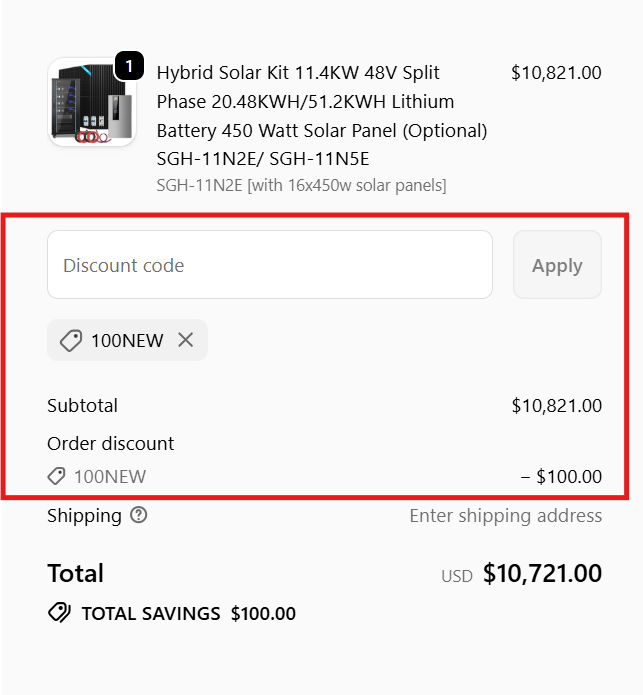Click the product price $10,821.00
The image size is (643, 695).
point(556,72)
